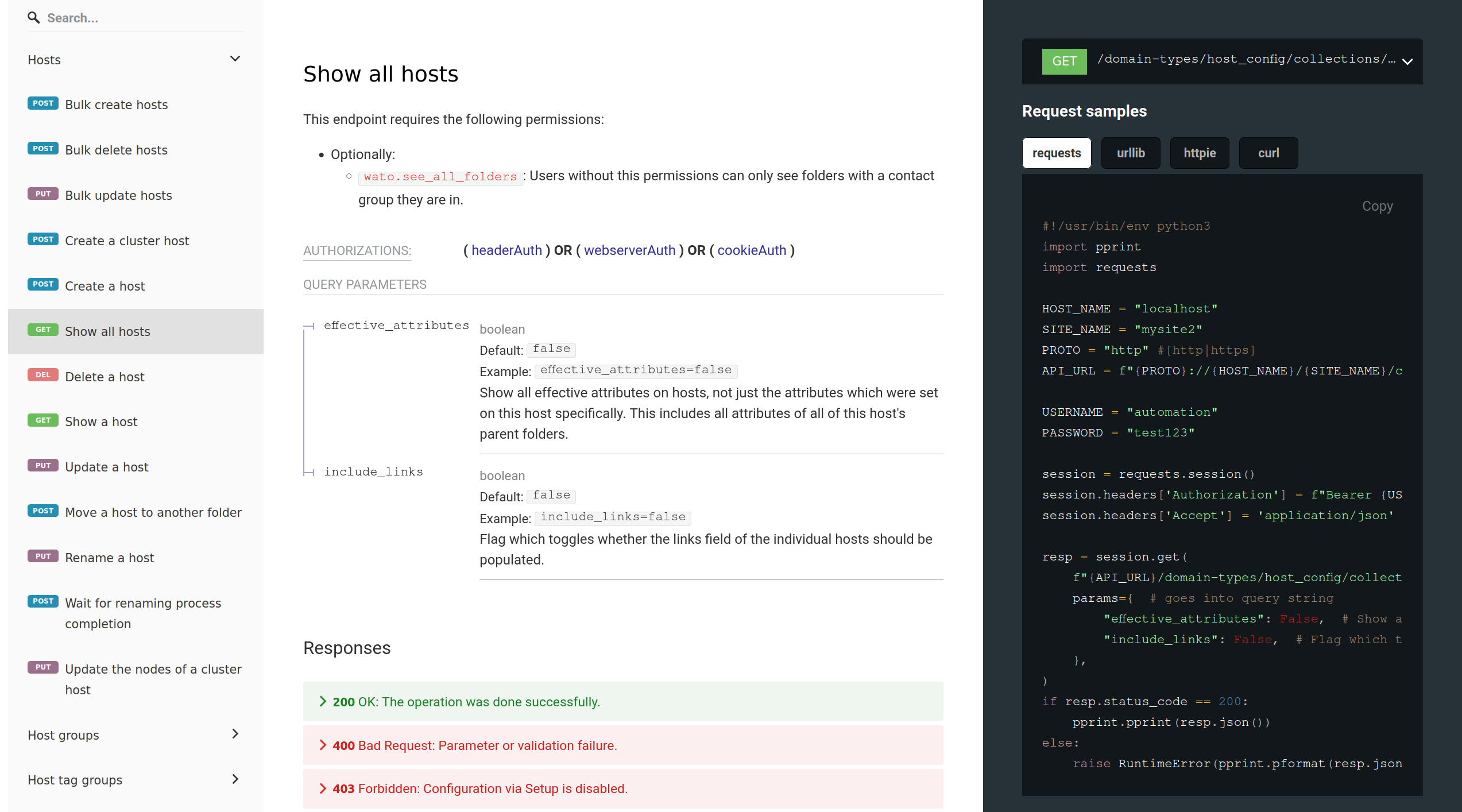Switch to the curl request sample tab
The height and width of the screenshot is (812, 1462).
(x=1268, y=153)
